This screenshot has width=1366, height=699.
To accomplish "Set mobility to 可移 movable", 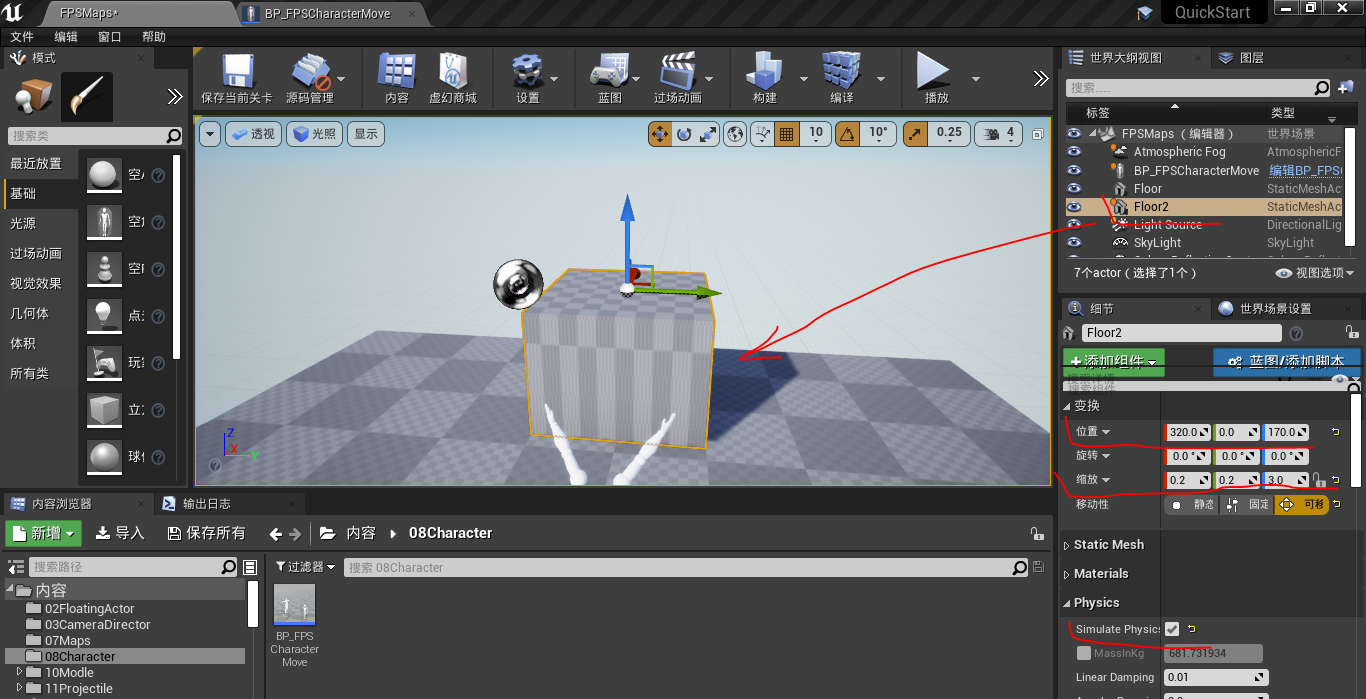I will pos(1301,505).
